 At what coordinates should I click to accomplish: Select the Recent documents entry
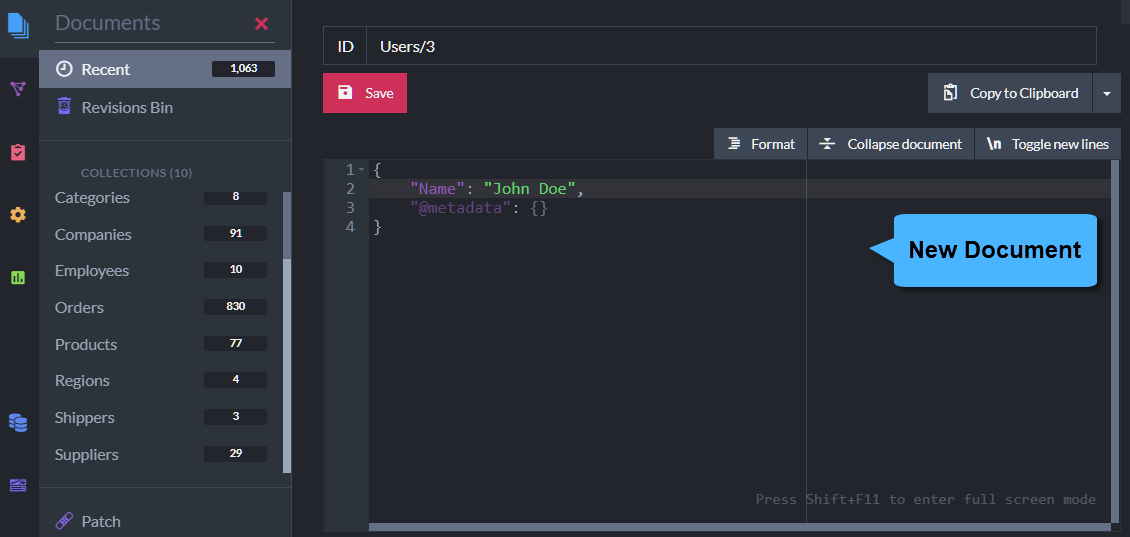[x=165, y=69]
